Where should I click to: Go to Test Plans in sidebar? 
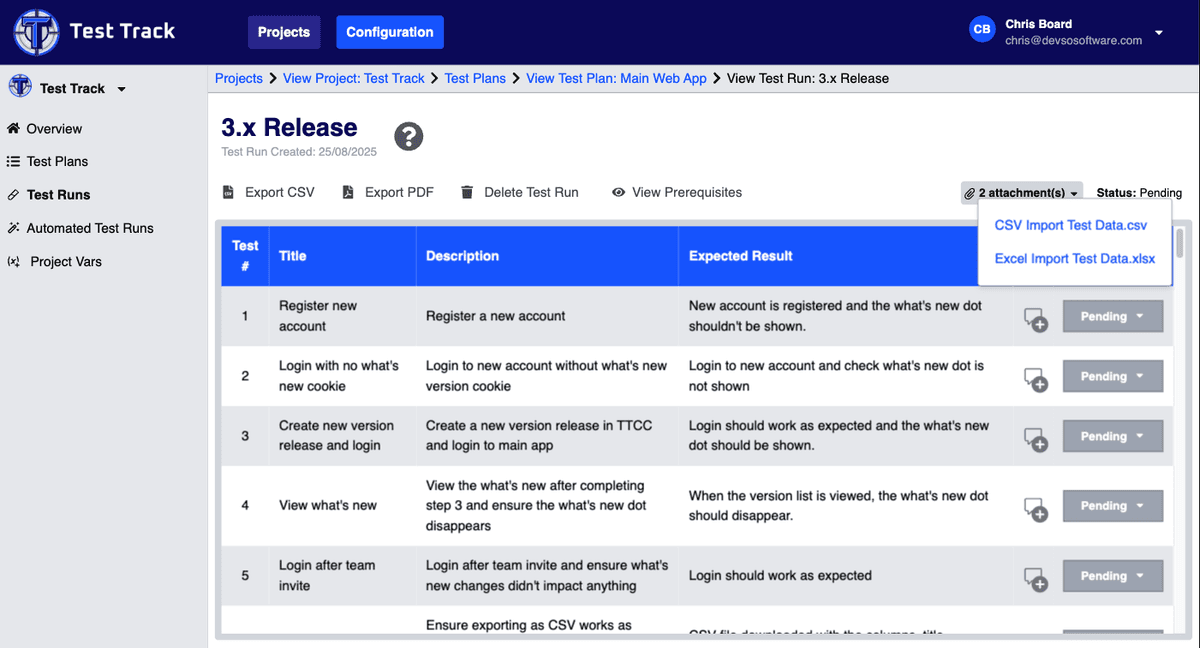(57, 161)
